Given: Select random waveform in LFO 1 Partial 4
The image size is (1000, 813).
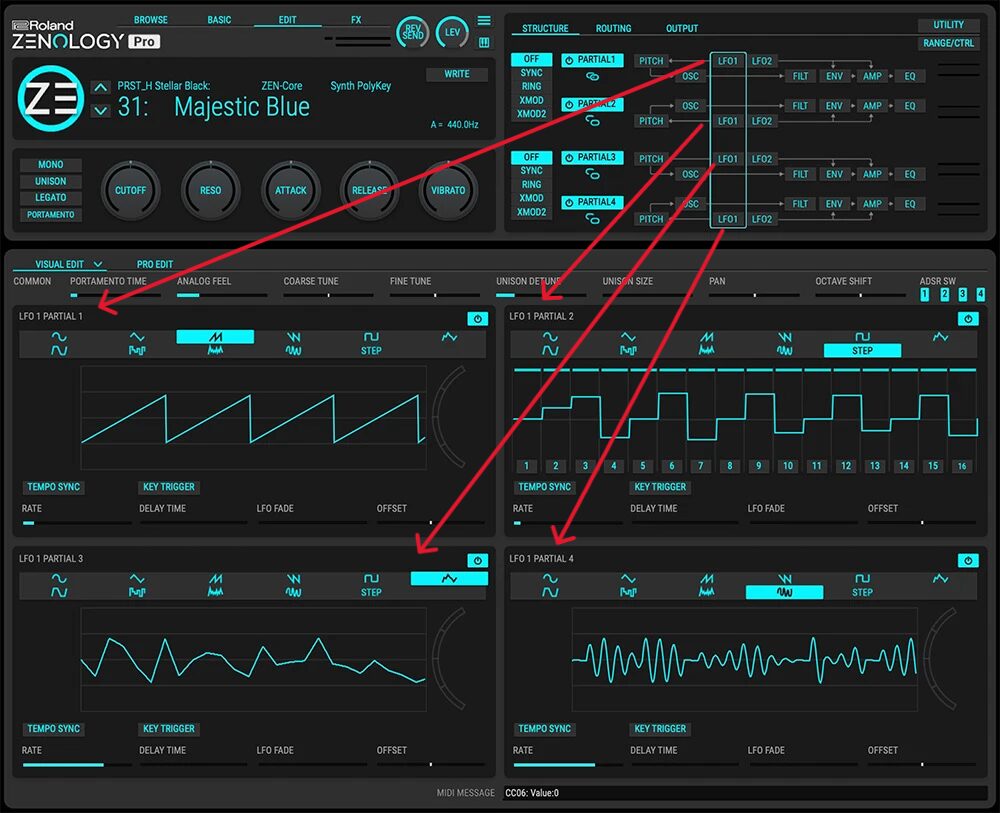Looking at the screenshot, I should coord(940,578).
